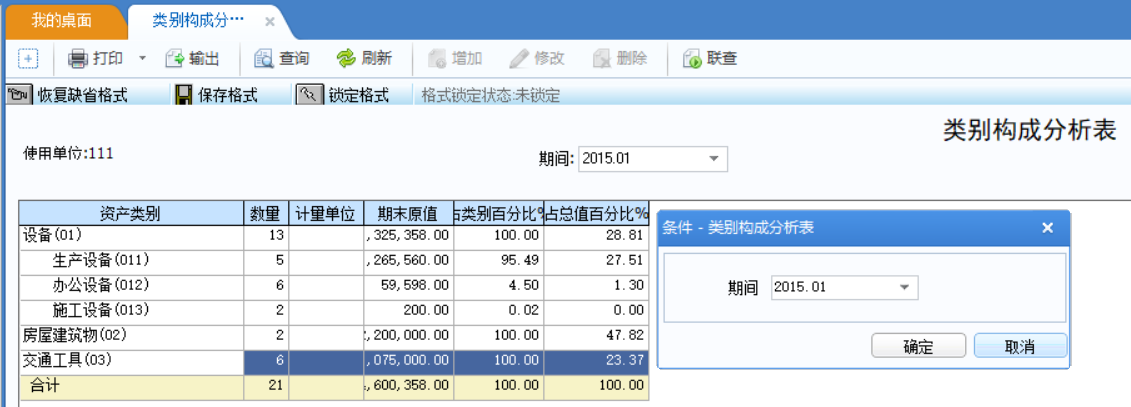Viewport: 1131px width, 407px height.
Task: Close the 类别构成分 tab
Action: (x=270, y=22)
